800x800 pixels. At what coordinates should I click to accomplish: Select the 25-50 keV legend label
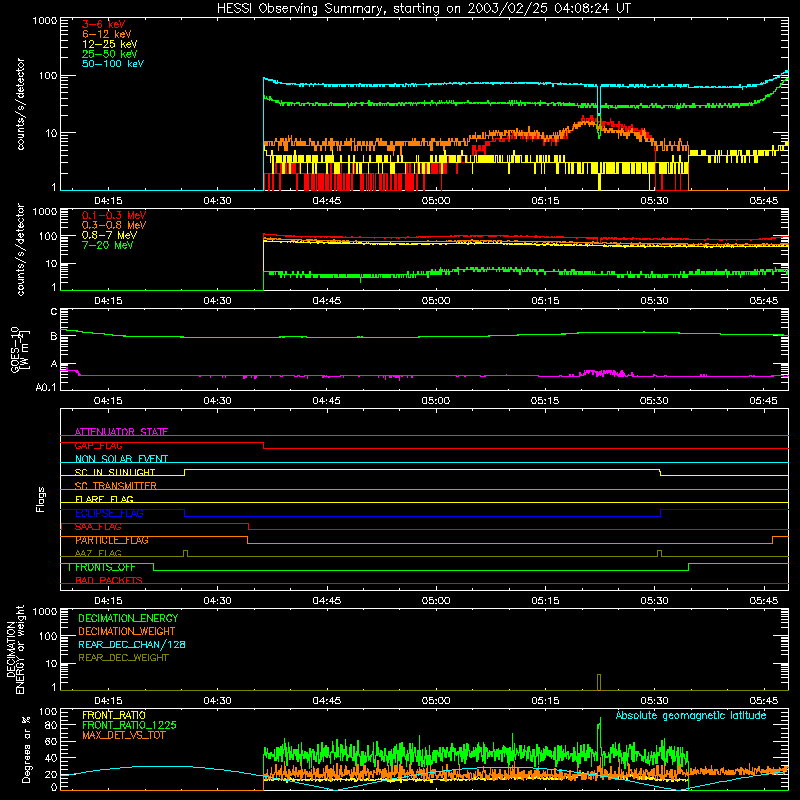109,54
